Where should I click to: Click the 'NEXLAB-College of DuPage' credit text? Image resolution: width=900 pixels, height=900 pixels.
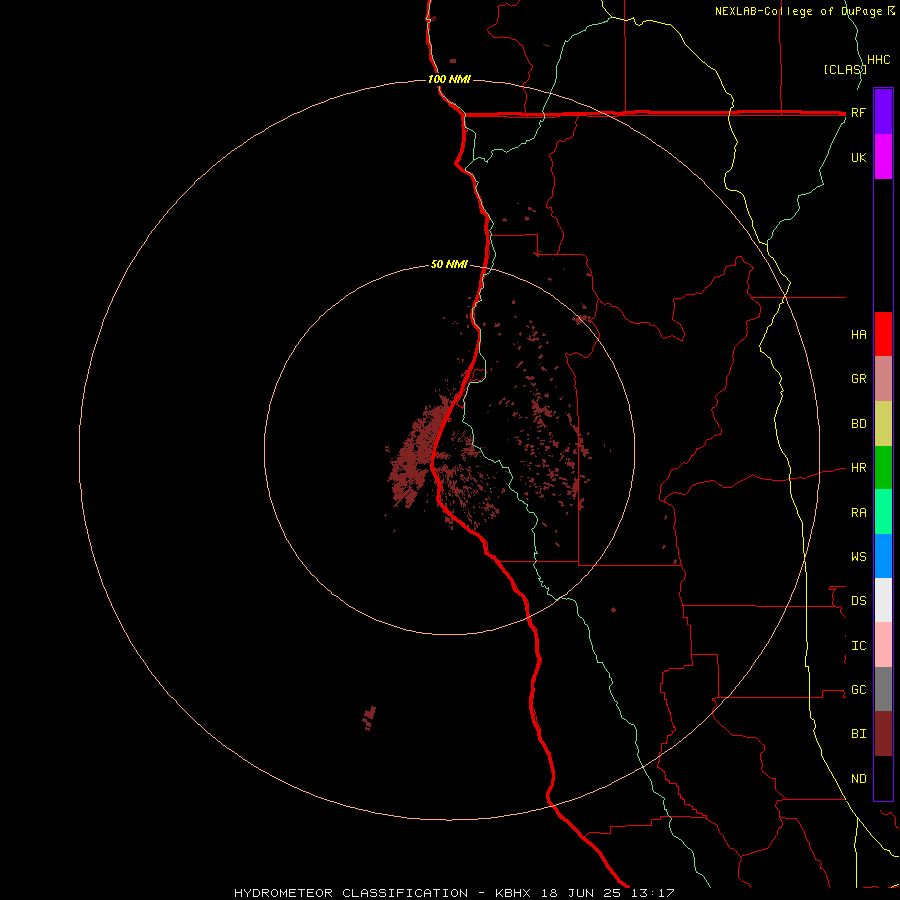point(800,11)
